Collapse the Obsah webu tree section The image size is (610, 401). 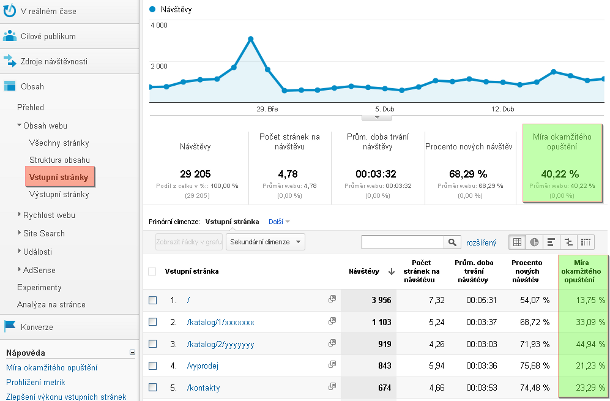[x=19, y=125]
